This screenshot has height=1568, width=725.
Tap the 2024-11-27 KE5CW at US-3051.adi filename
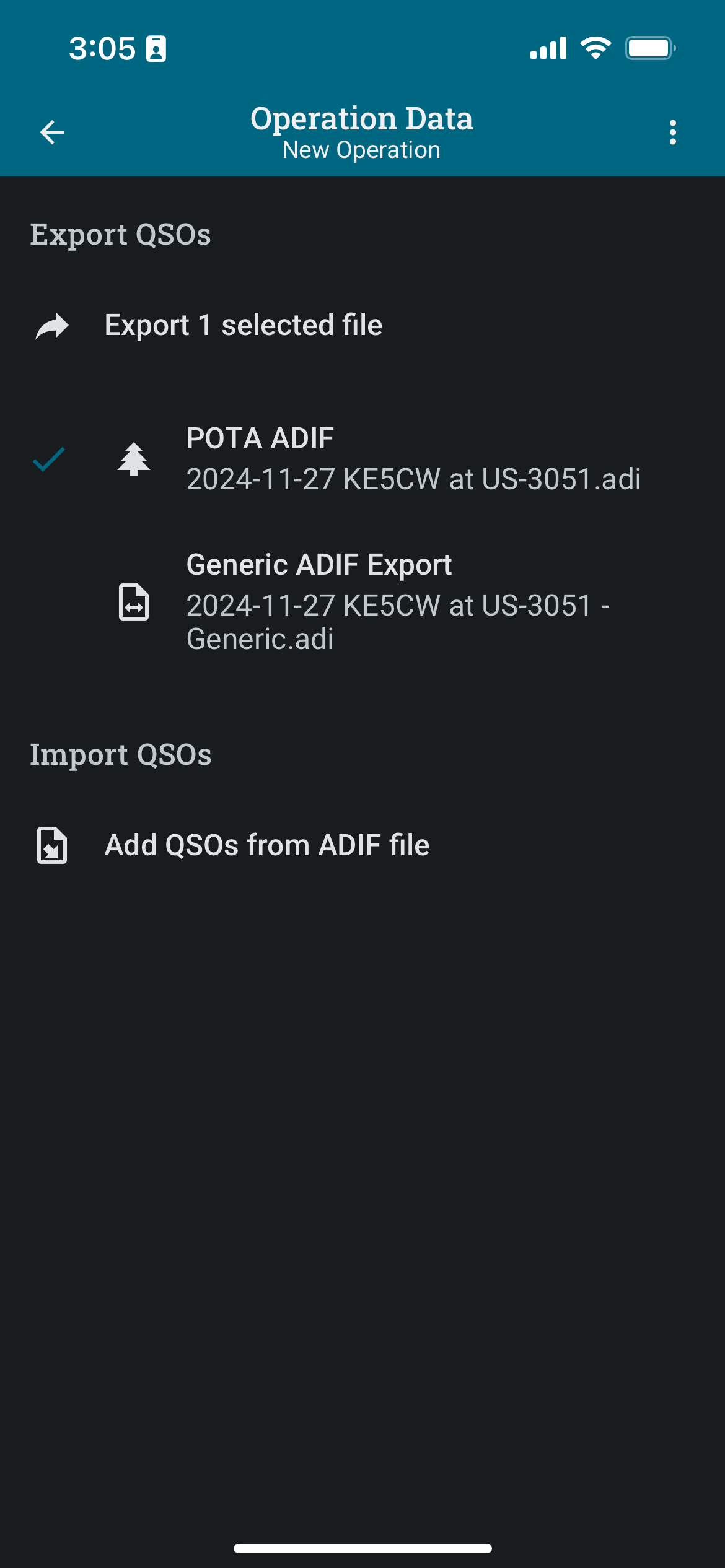pyautogui.click(x=413, y=479)
